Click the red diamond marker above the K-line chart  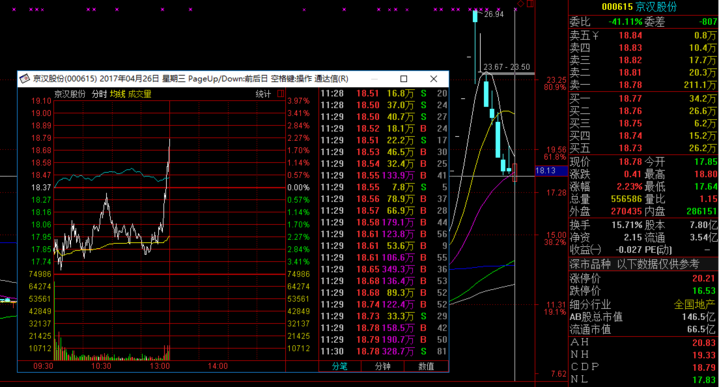click(520, 4)
